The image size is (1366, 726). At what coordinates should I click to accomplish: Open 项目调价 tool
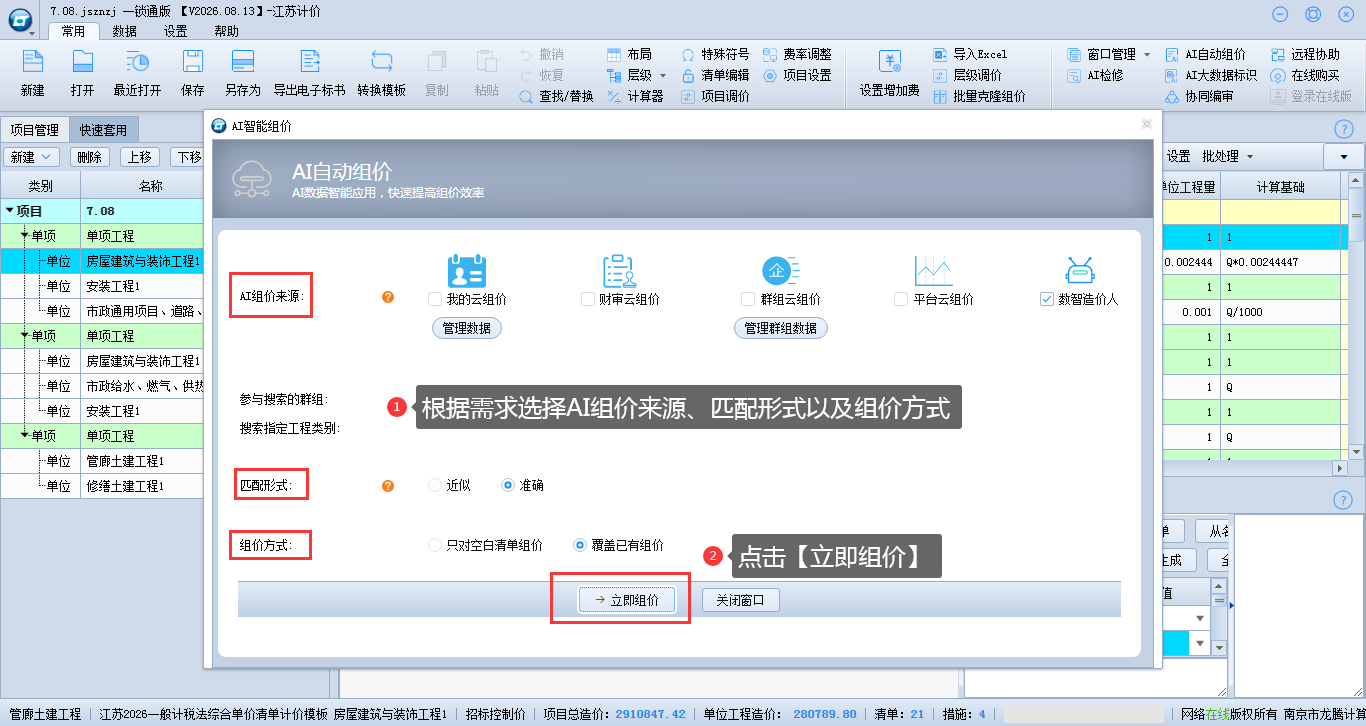715,97
